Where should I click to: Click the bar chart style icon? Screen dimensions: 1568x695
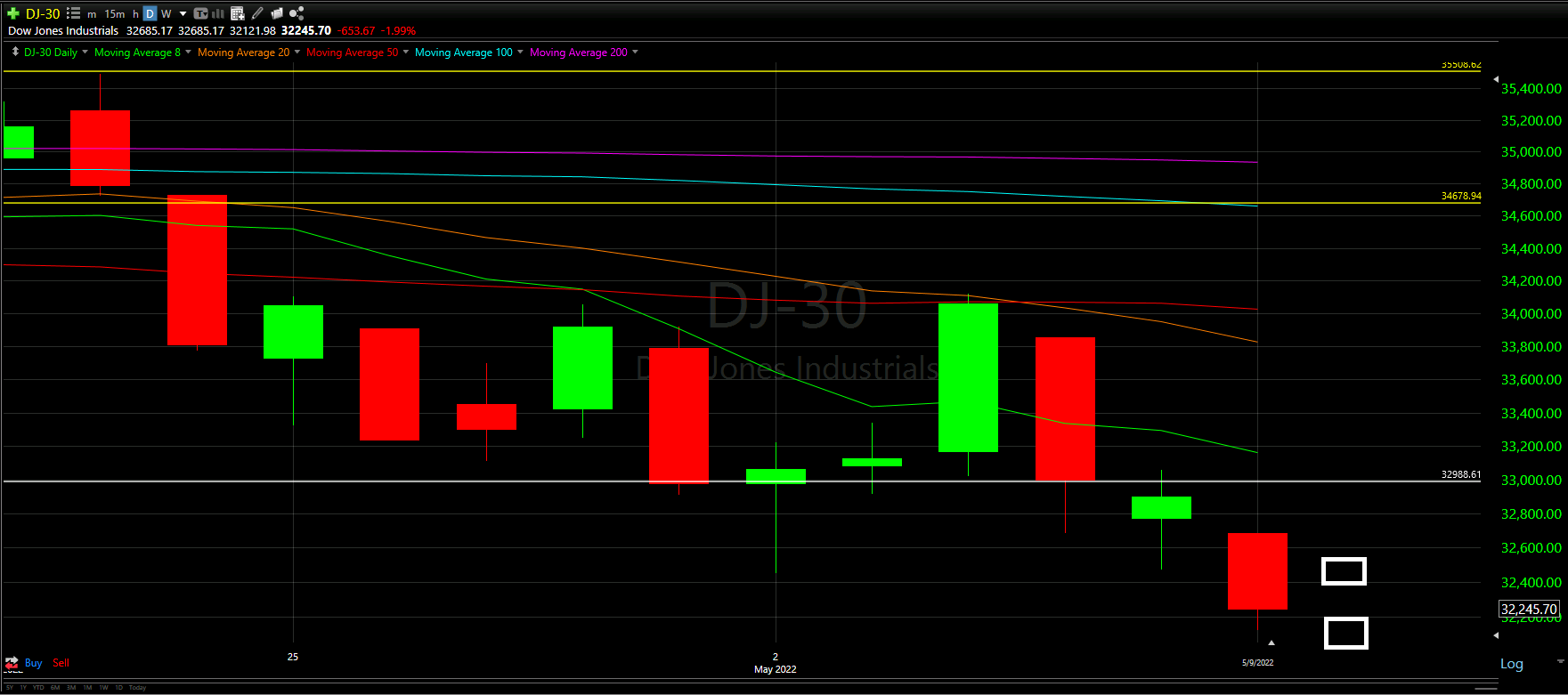[218, 13]
